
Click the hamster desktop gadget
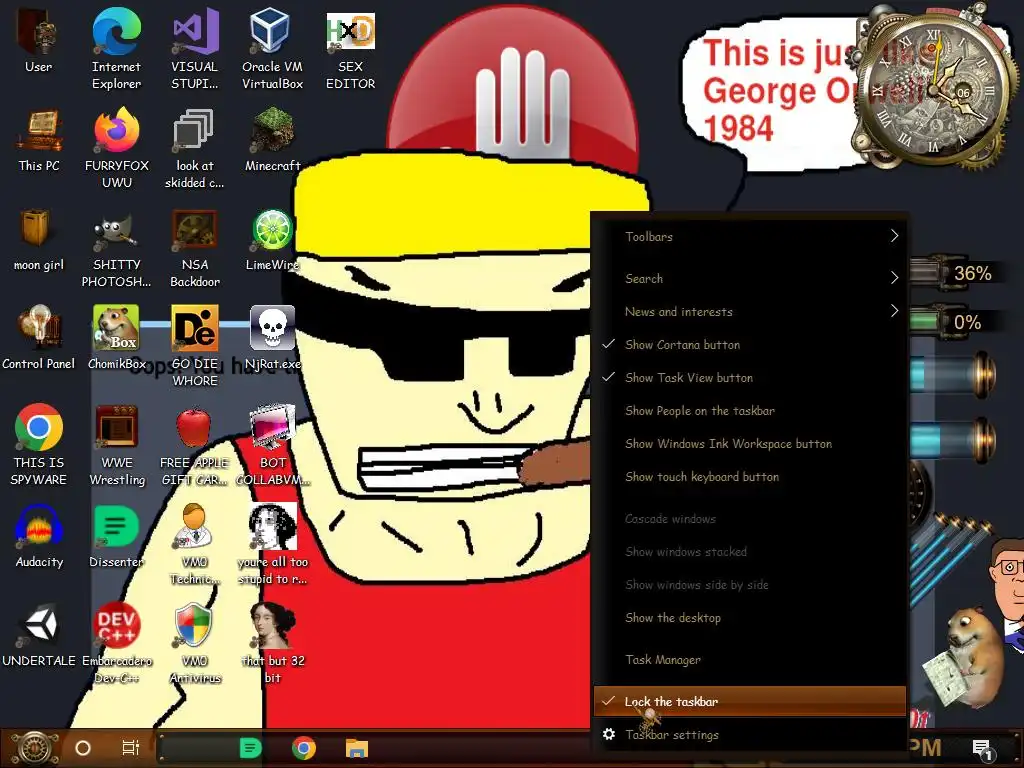965,658
